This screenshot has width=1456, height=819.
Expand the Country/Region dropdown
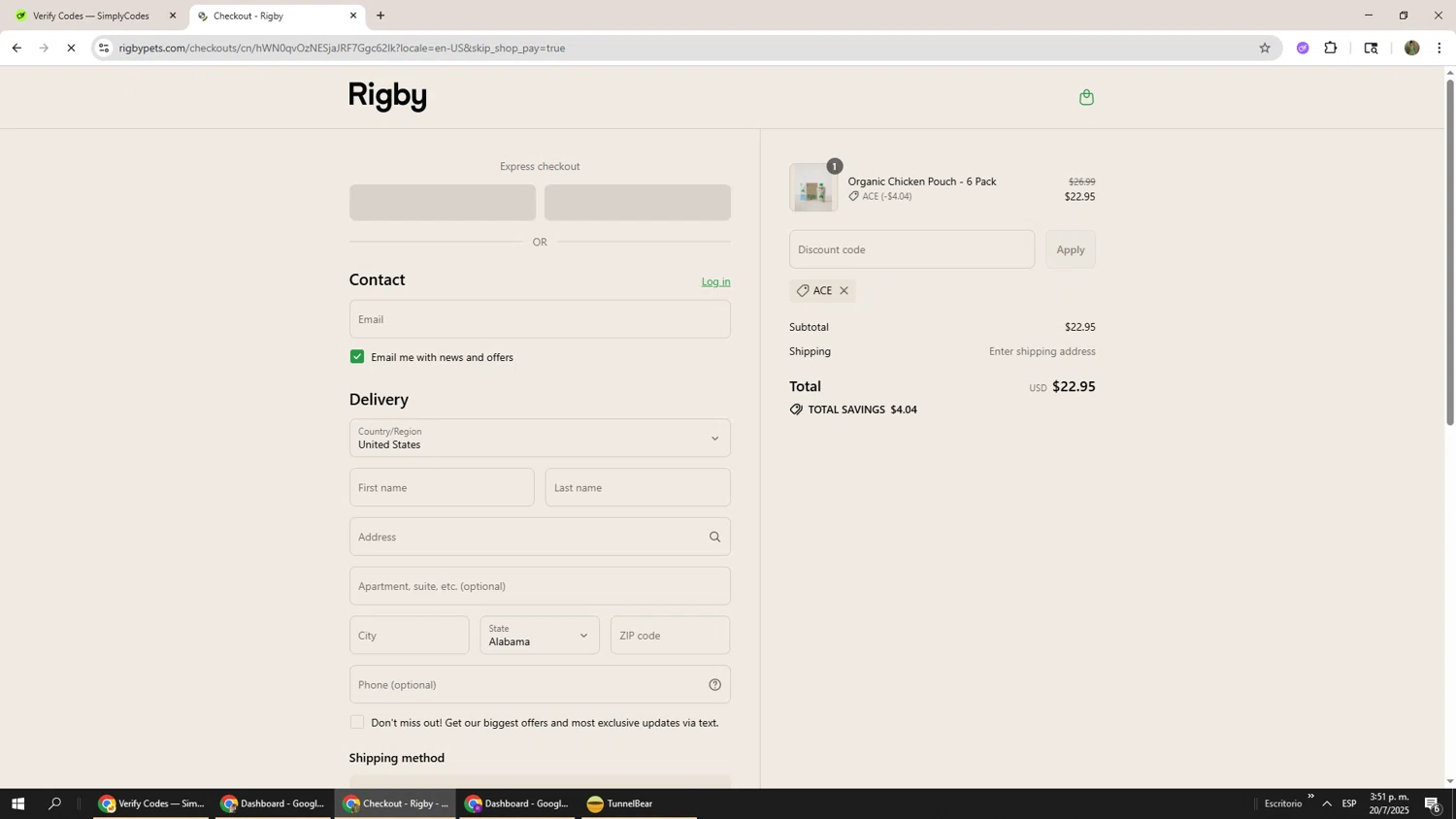tap(540, 439)
